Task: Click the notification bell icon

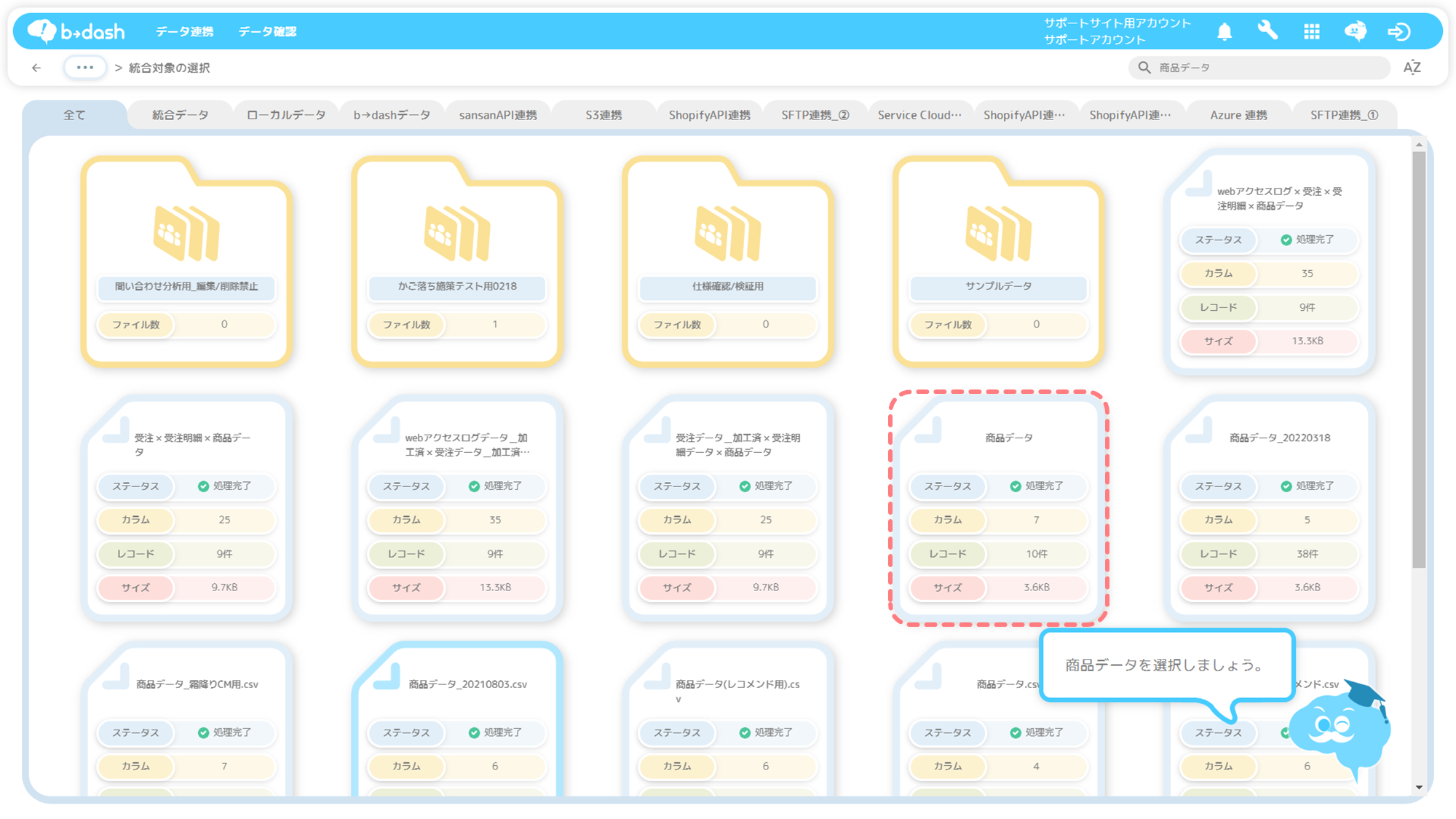Action: pyautogui.click(x=1224, y=31)
